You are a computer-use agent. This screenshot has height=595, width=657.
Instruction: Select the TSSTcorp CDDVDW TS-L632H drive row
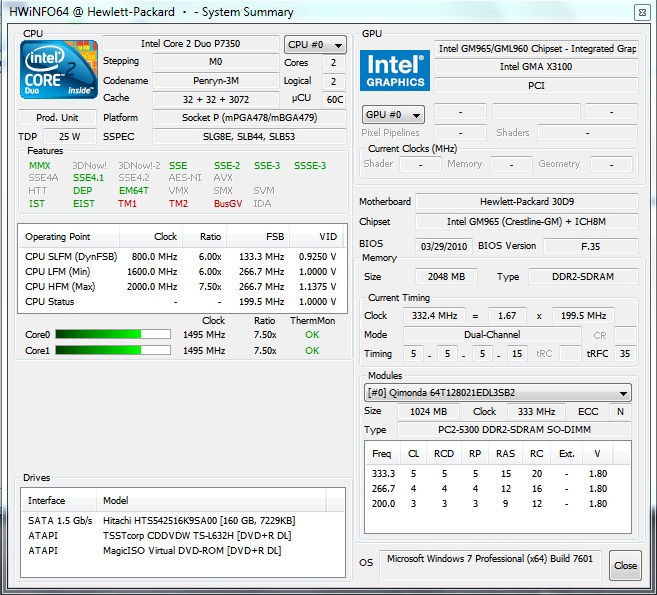point(183,536)
